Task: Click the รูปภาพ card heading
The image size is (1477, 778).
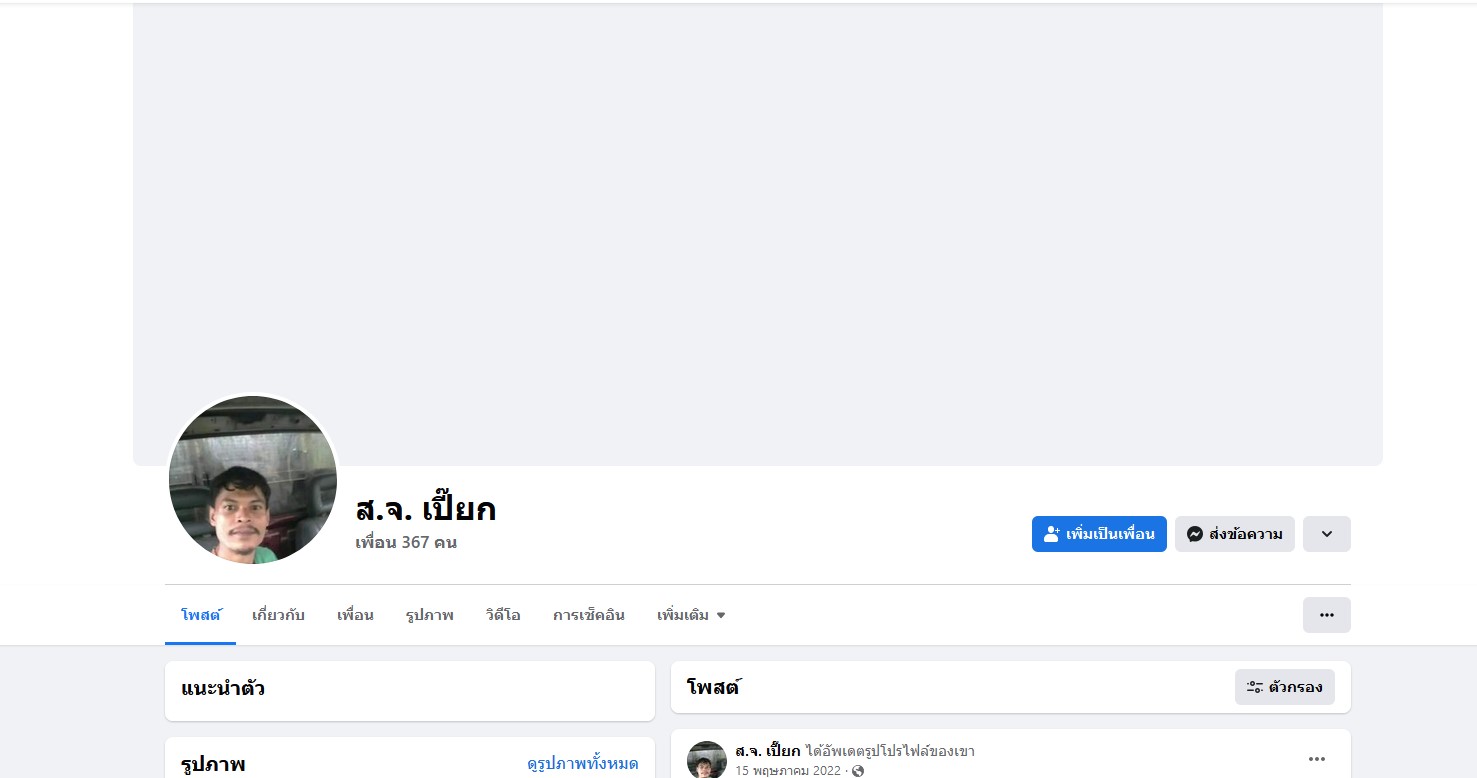Action: [213, 764]
